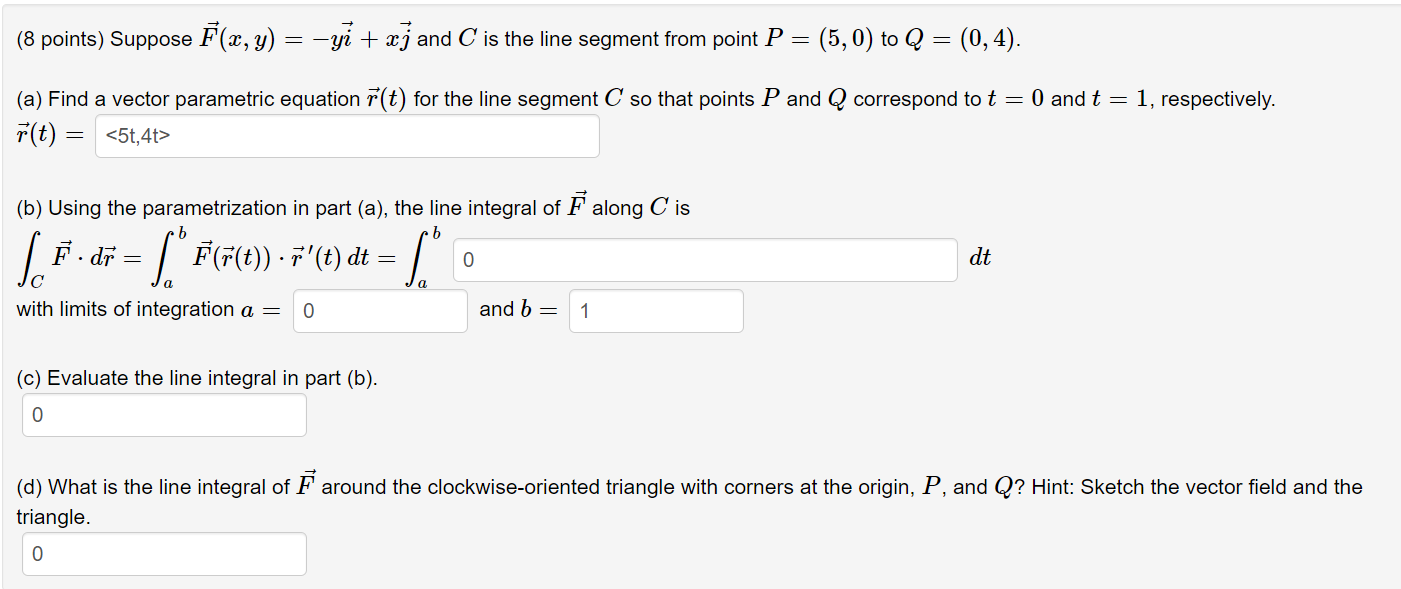Select the parametric equation text in part (a)
The width and height of the screenshot is (1401, 589).
coord(135,135)
